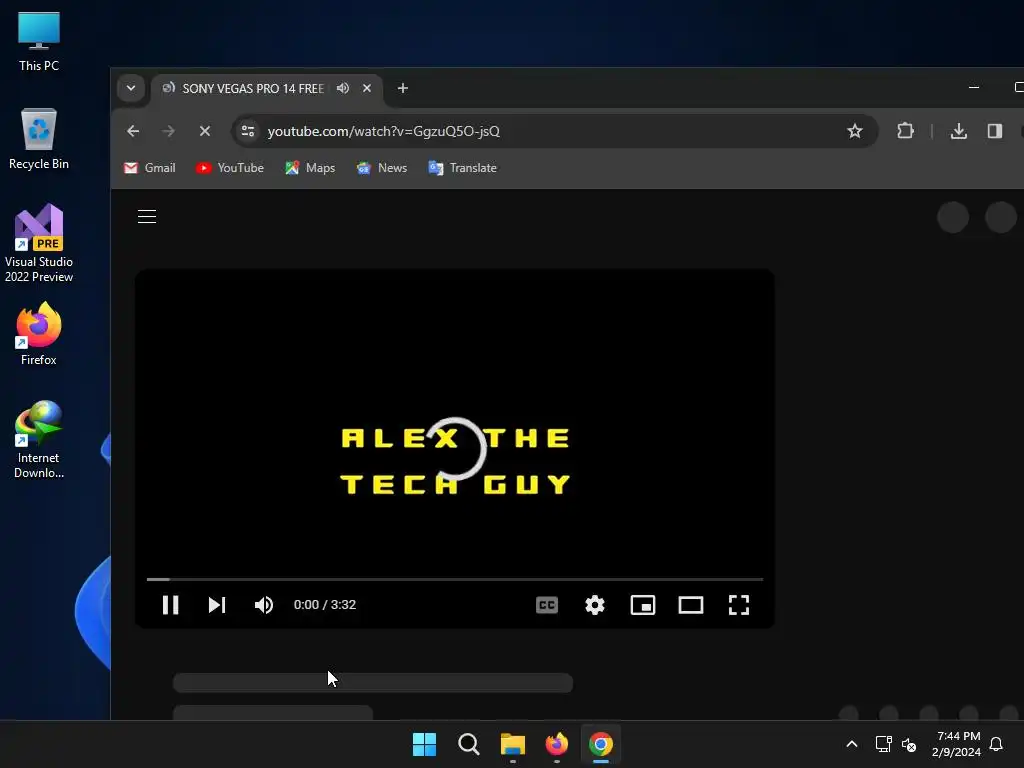Open the clock showing 7:44 PM
Viewport: 1024px width, 768px height.
[957, 744]
